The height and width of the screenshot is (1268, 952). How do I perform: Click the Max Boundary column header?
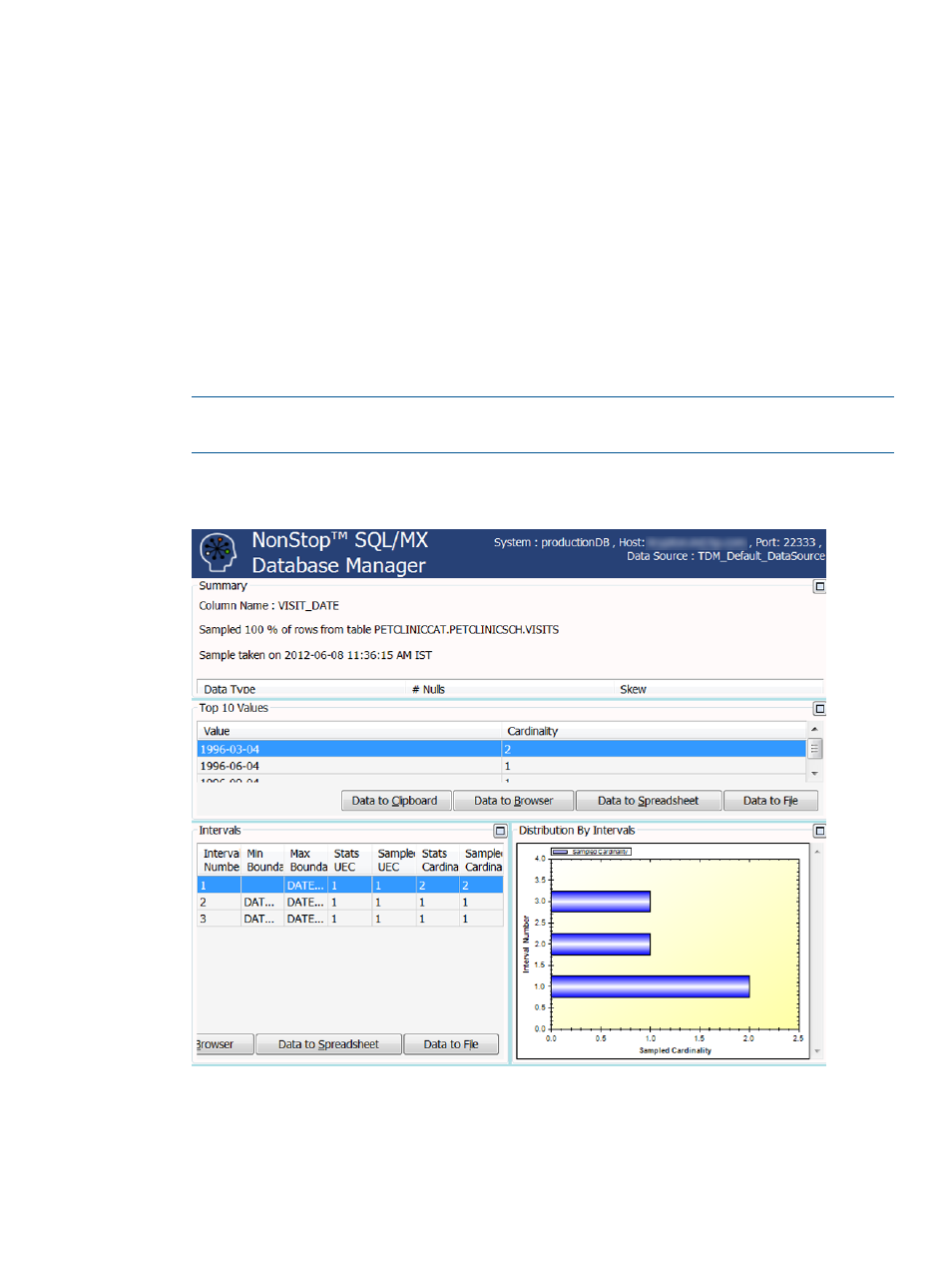pyautogui.click(x=306, y=861)
